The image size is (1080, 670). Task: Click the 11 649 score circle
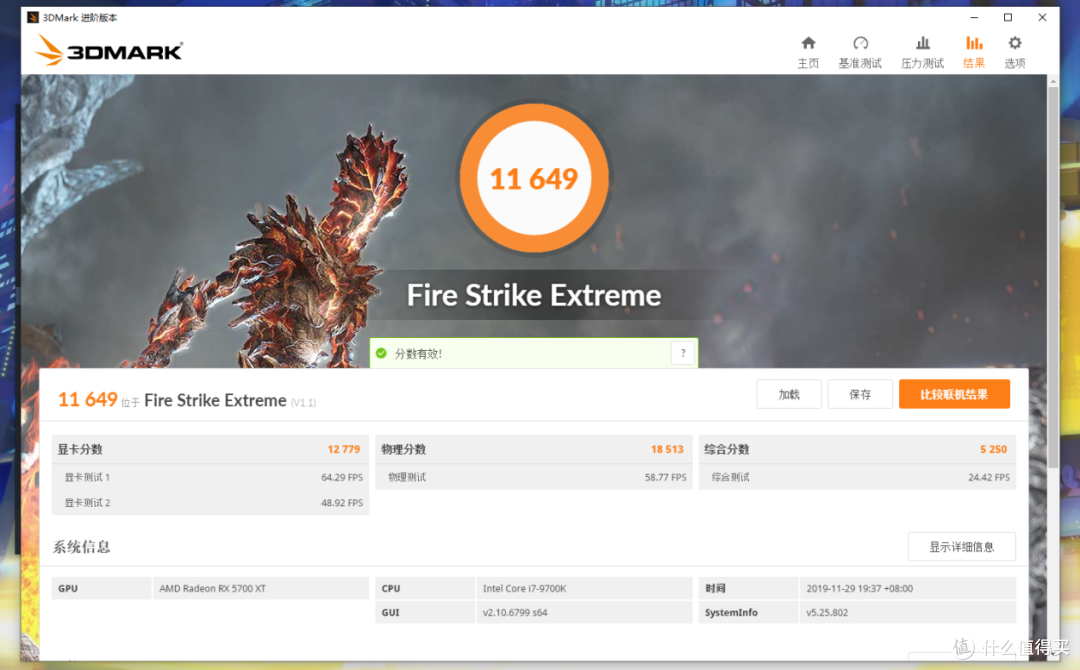534,178
